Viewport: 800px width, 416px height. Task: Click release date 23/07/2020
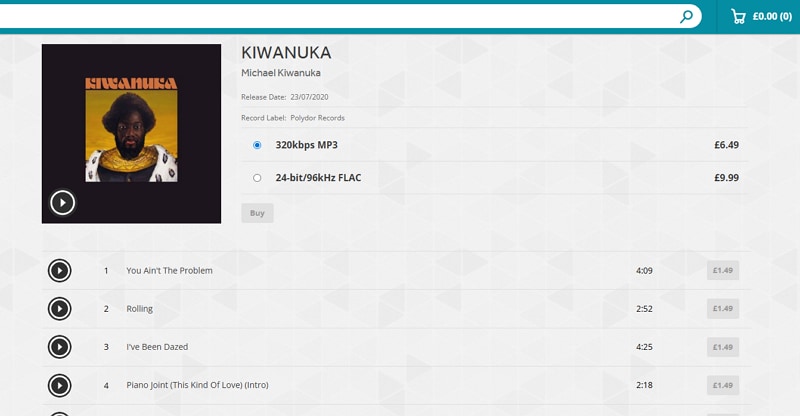(309, 97)
